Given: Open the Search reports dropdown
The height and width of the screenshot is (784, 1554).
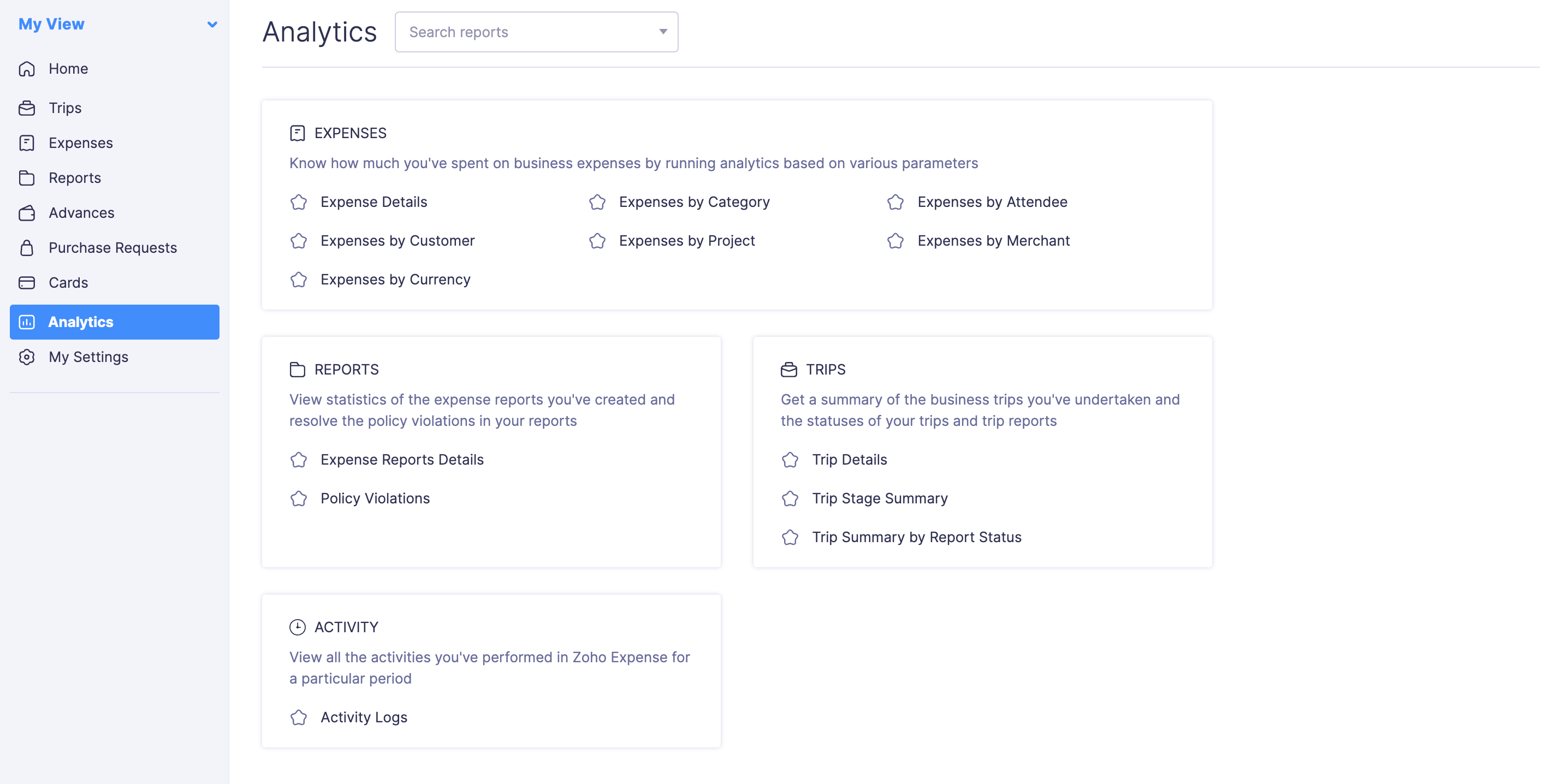Looking at the screenshot, I should click(662, 31).
